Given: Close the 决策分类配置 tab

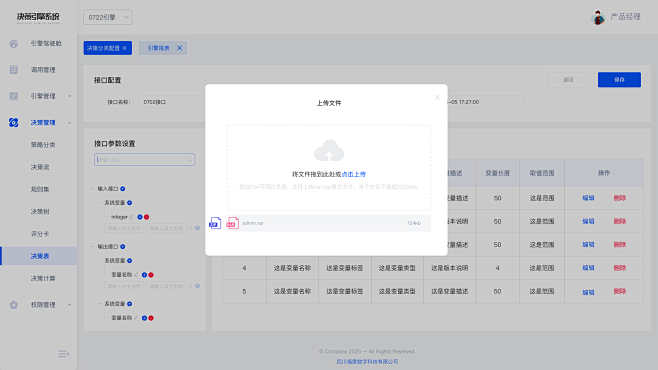Looking at the screenshot, I should tap(125, 48).
